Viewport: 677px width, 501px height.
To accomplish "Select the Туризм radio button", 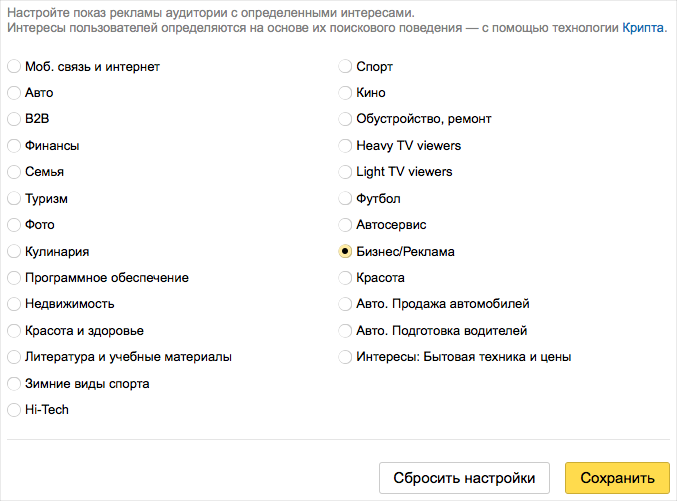I will click(14, 198).
